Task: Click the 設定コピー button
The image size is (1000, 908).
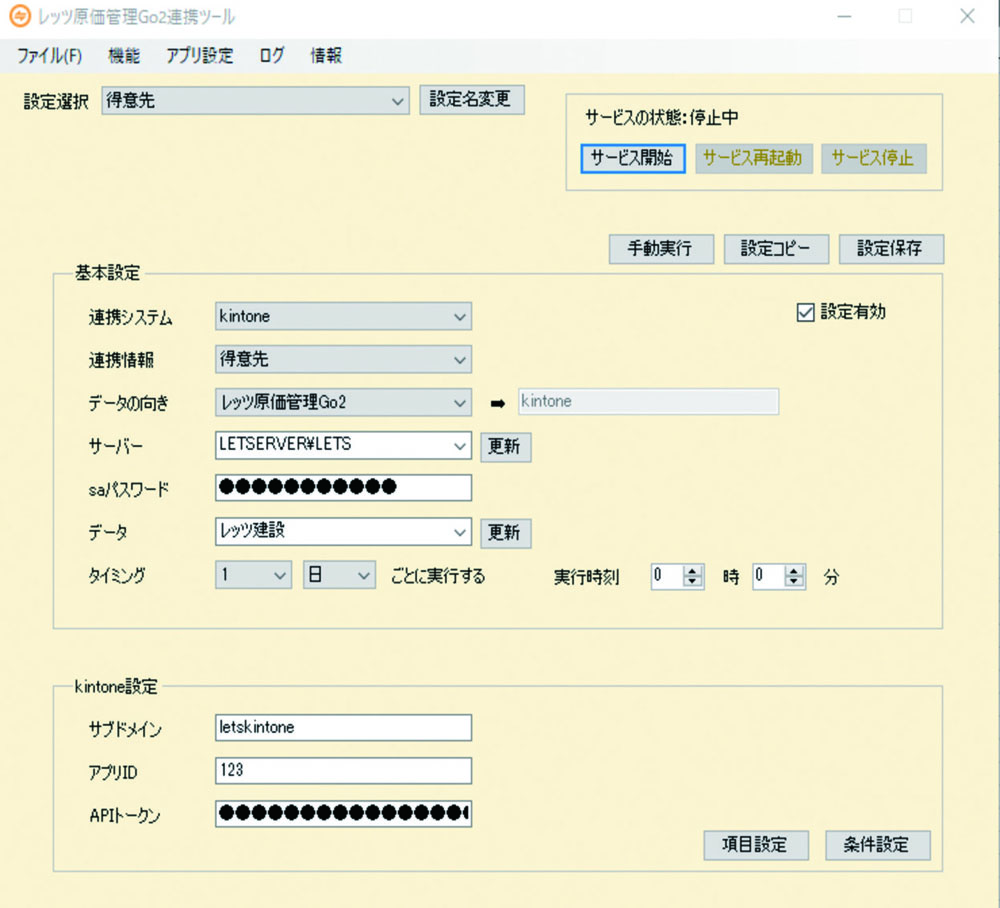Action: point(776,249)
